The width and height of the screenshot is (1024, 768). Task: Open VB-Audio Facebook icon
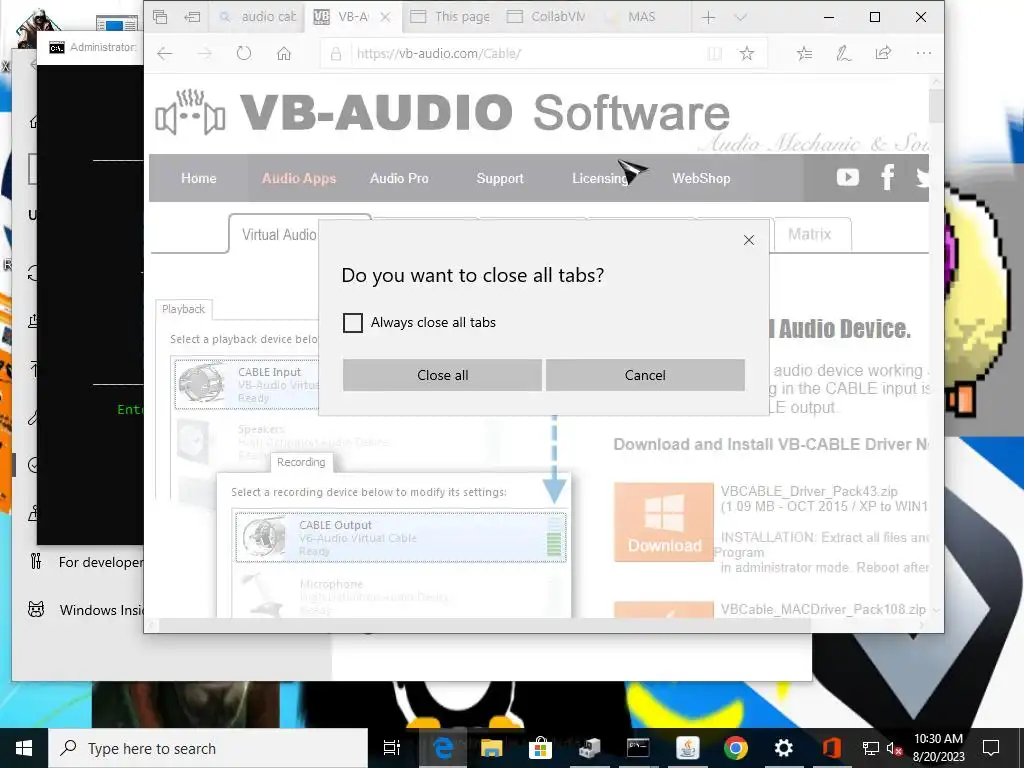[x=887, y=177]
